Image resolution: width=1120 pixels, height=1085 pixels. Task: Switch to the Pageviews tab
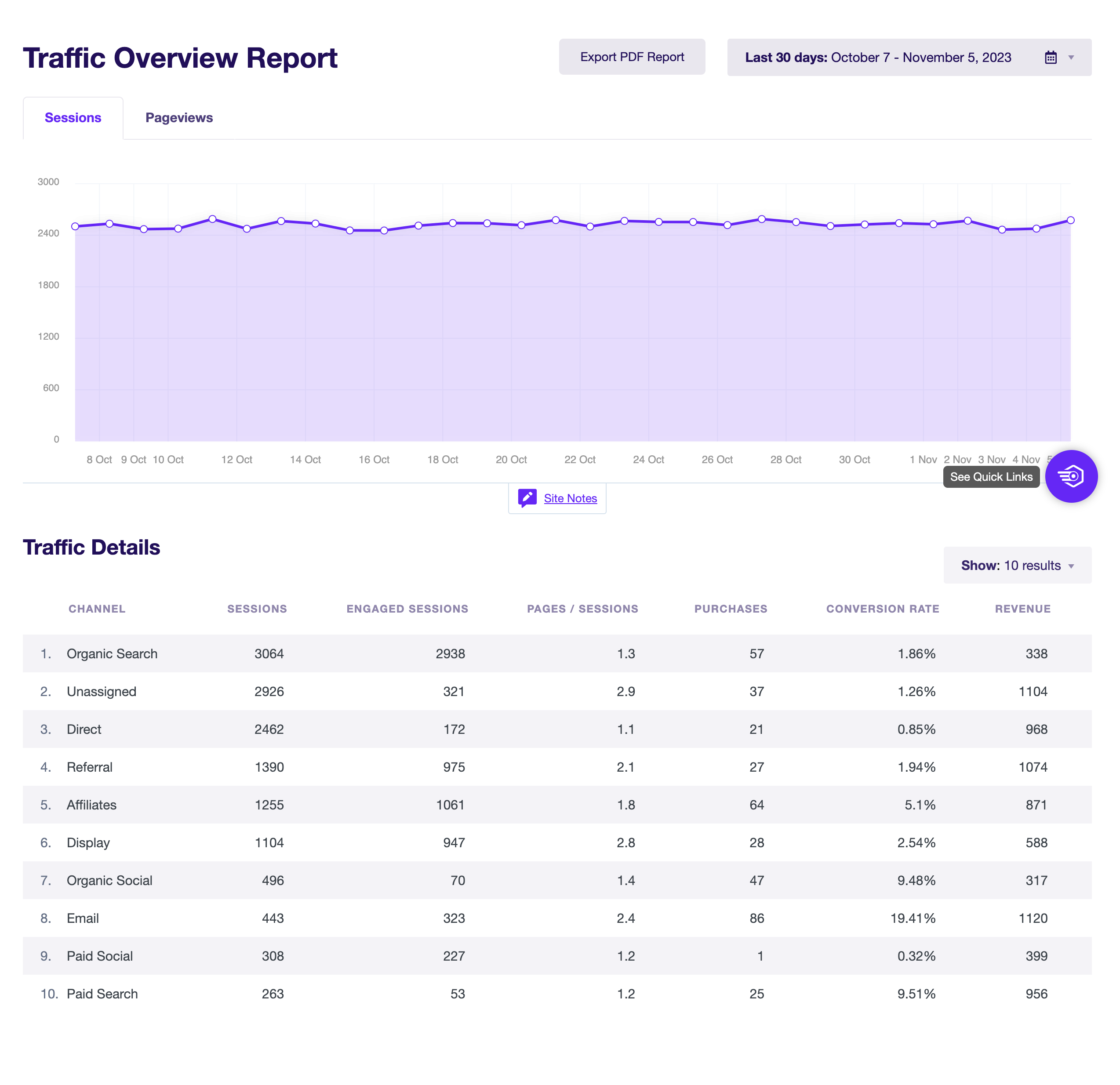coord(179,118)
